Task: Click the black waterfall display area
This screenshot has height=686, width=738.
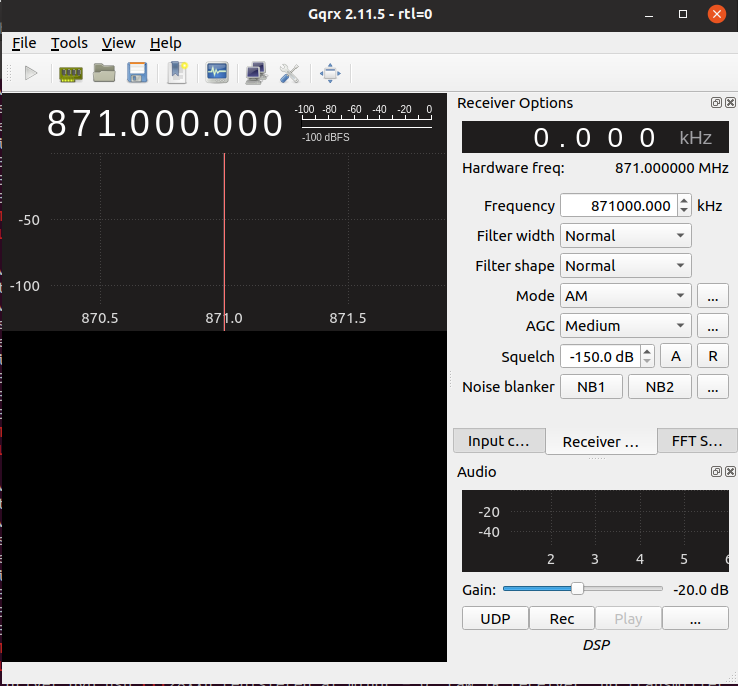Action: (225, 496)
